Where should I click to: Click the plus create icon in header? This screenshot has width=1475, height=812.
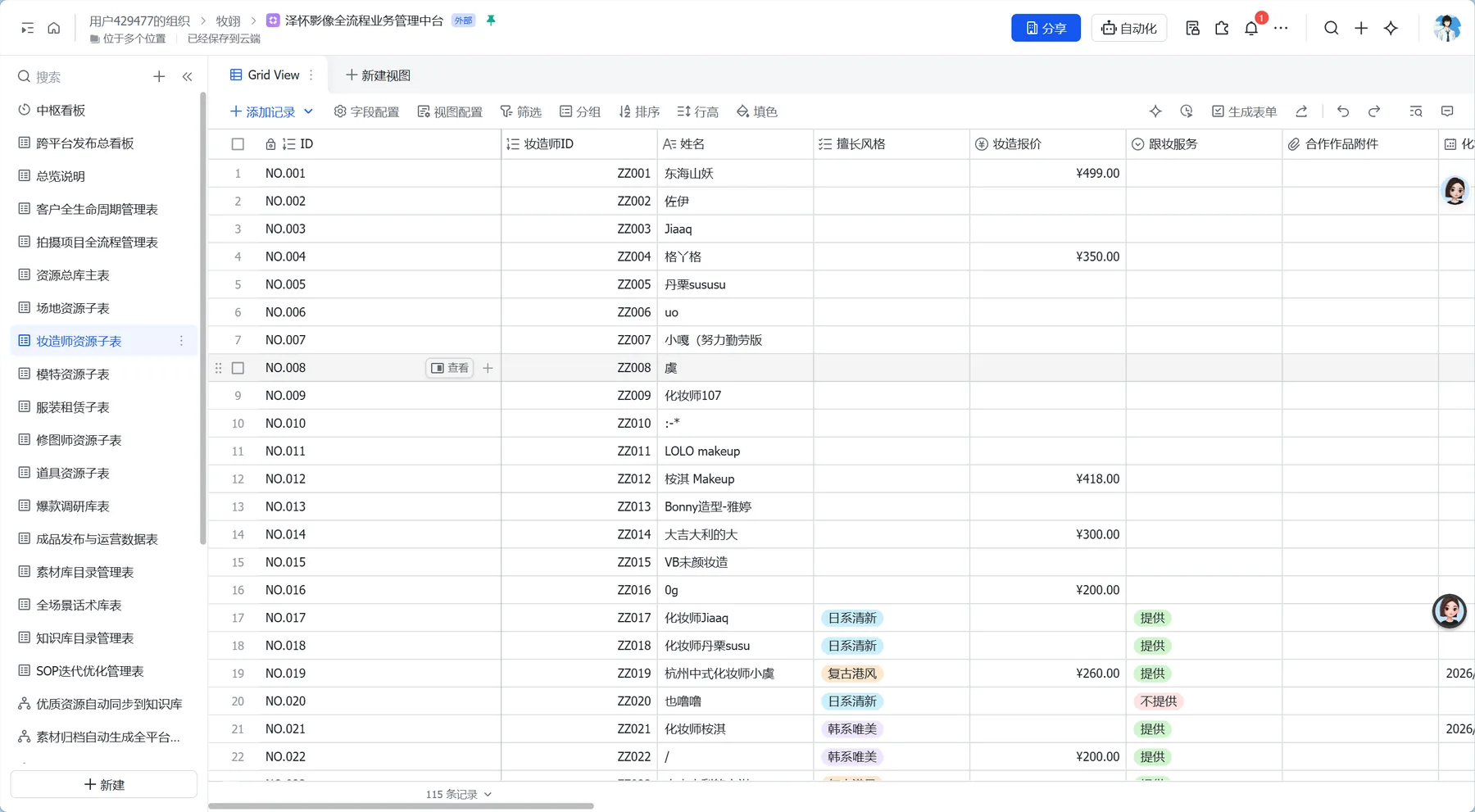click(x=1361, y=28)
